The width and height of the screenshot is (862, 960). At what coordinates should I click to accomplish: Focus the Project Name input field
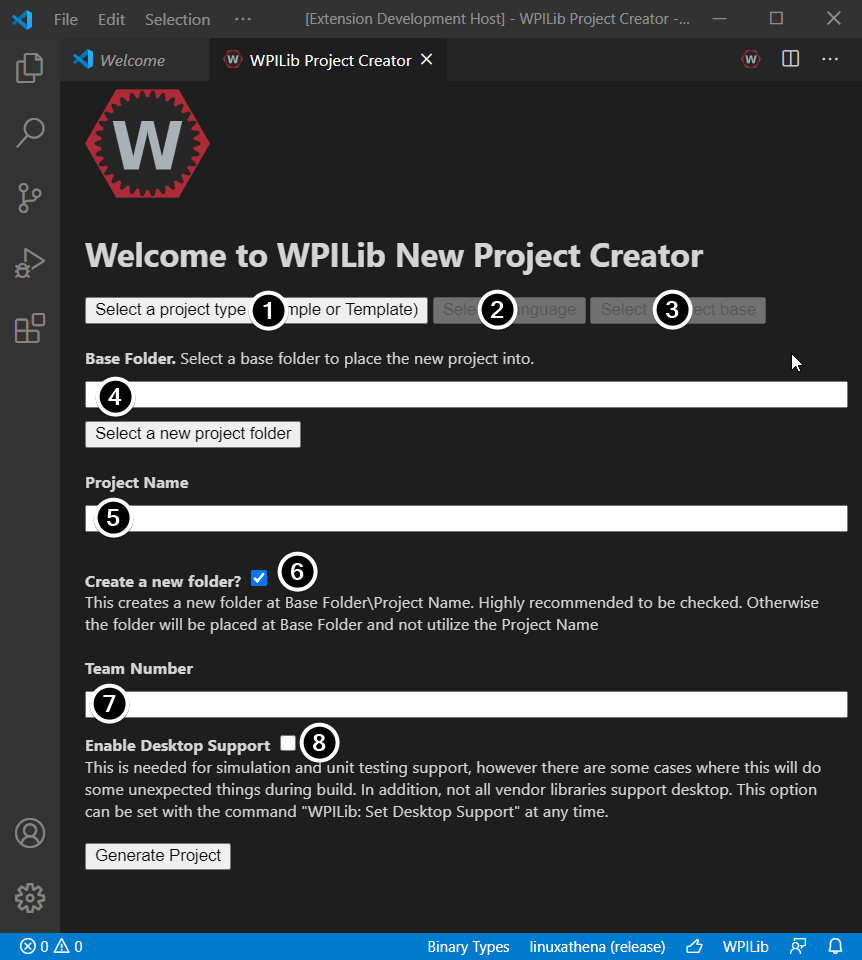[467, 519]
